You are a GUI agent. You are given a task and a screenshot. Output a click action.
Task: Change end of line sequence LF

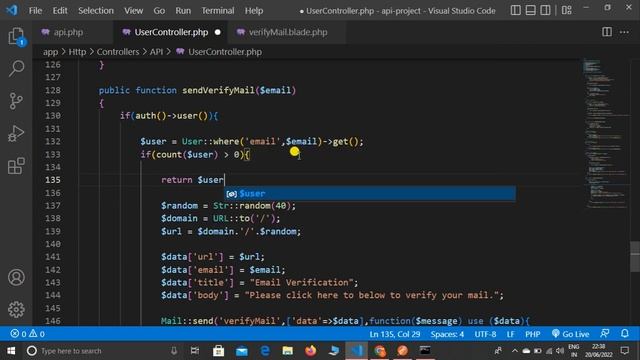click(x=510, y=334)
